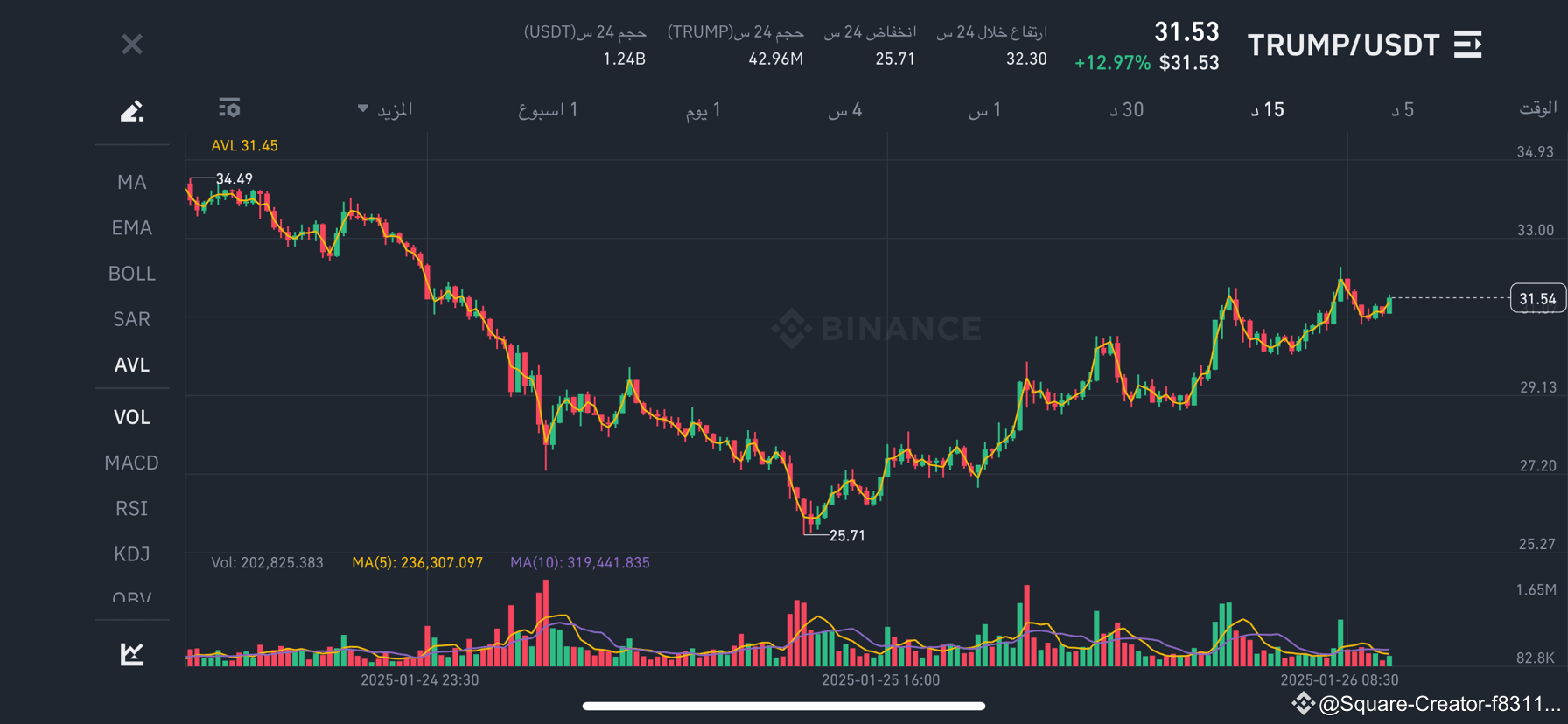Viewport: 1568px width, 724px height.
Task: Open the indicator settings icon
Action: pos(229,108)
